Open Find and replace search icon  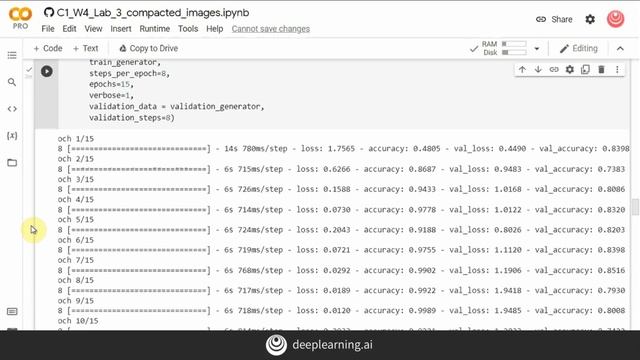point(12,82)
